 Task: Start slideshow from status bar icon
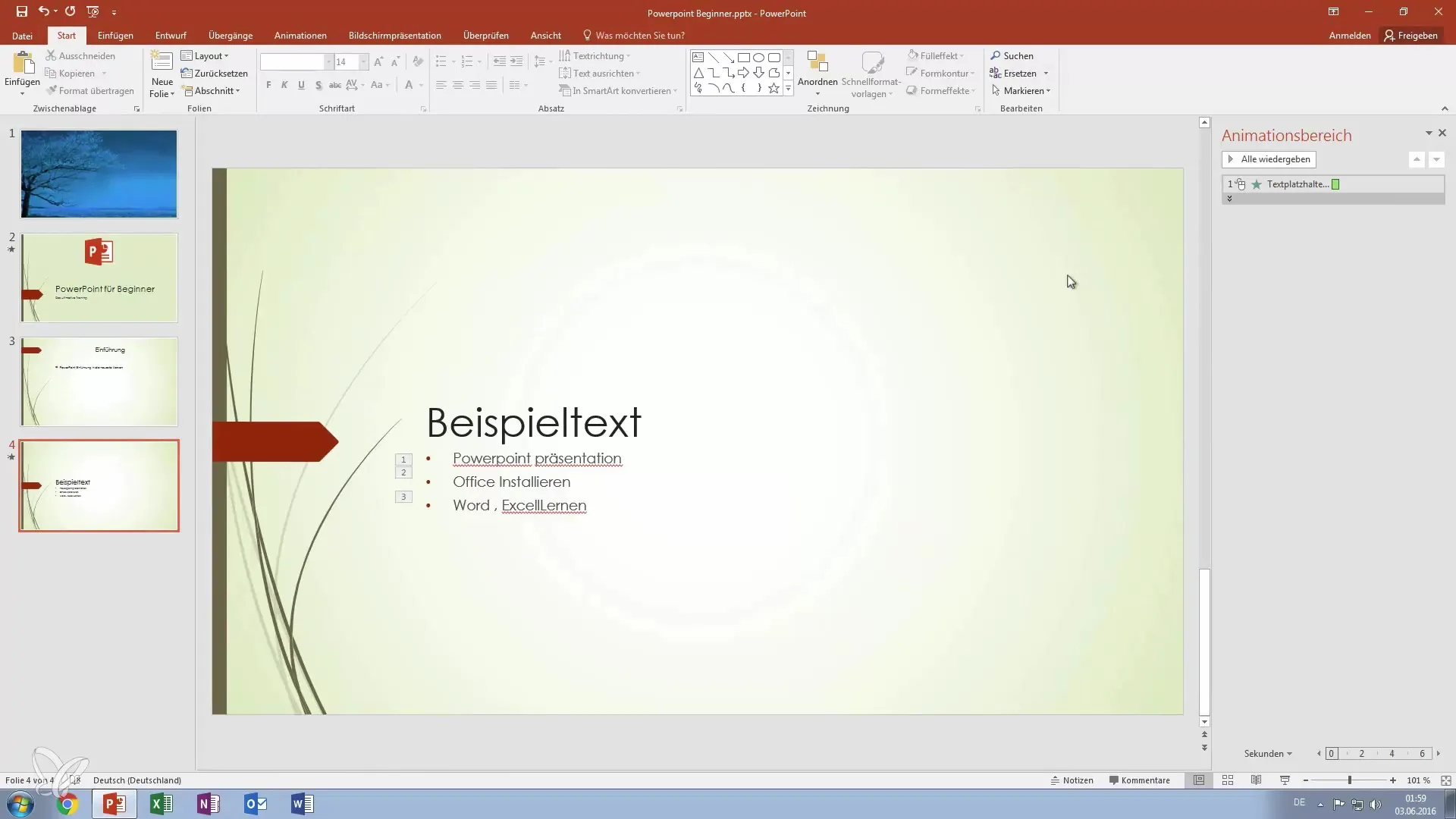click(1285, 780)
